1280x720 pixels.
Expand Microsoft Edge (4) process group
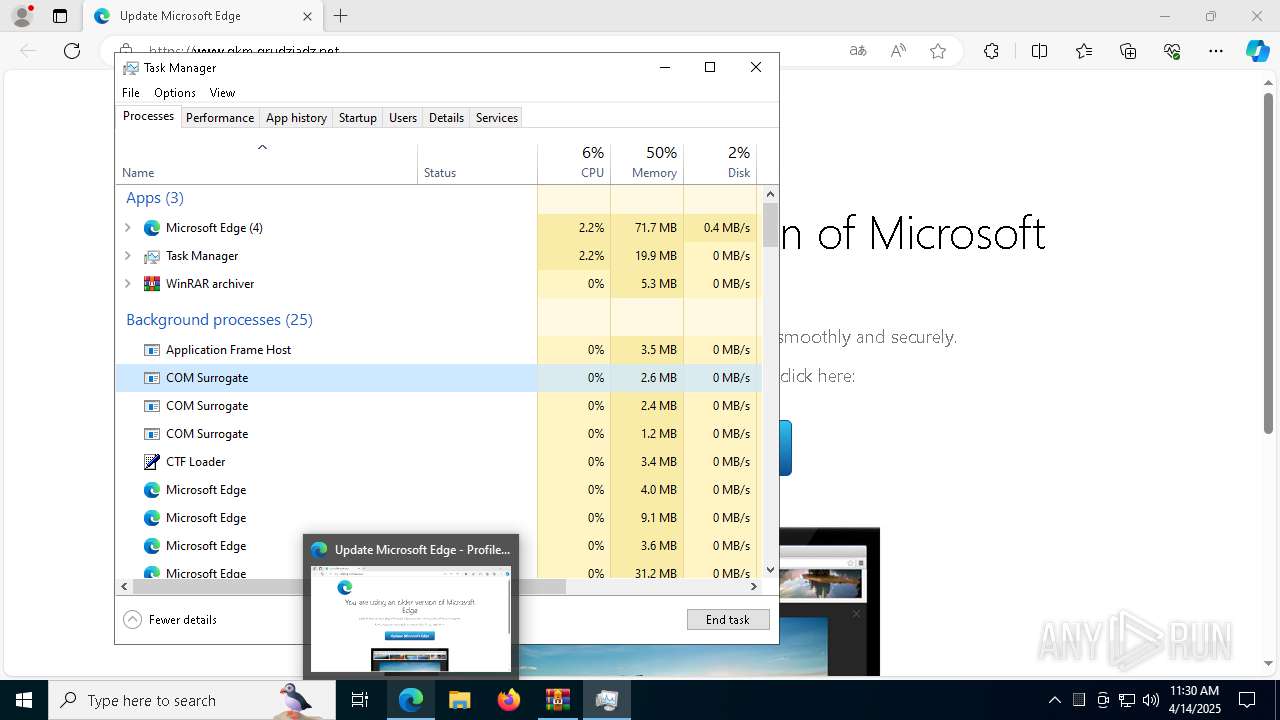pos(127,228)
